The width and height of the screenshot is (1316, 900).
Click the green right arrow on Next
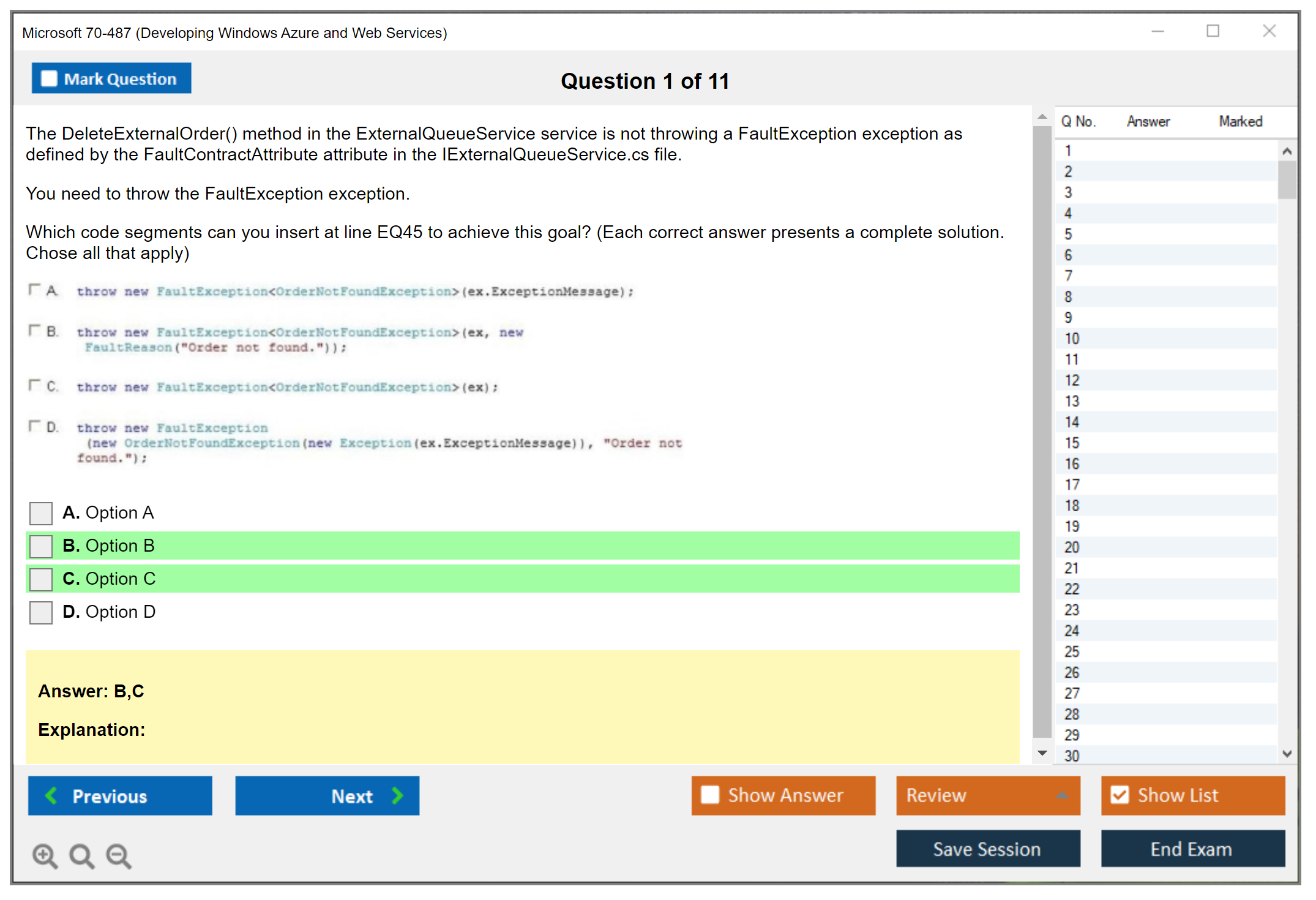(x=397, y=795)
